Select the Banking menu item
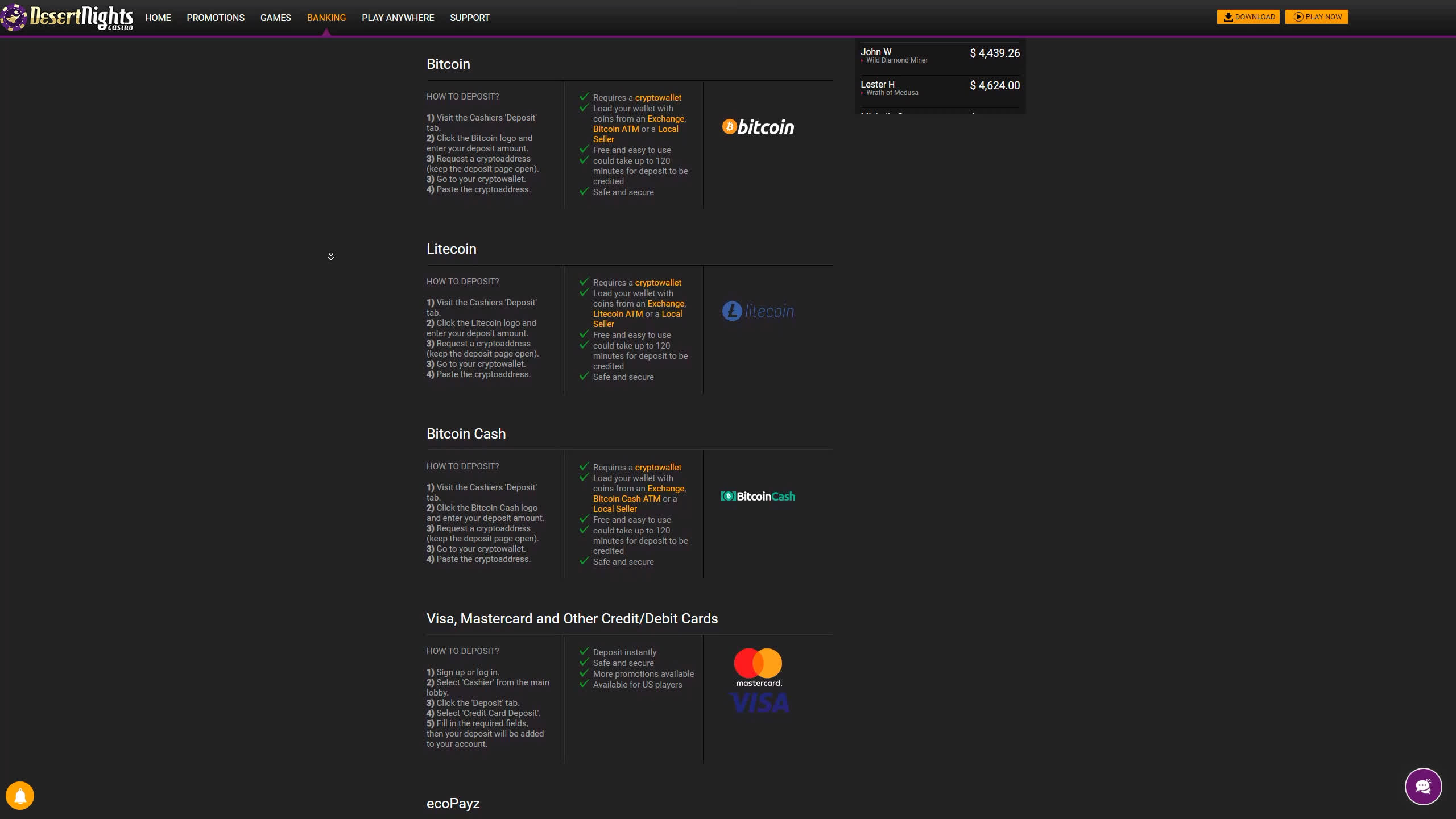Screen dimensions: 1456x819 click(x=326, y=18)
